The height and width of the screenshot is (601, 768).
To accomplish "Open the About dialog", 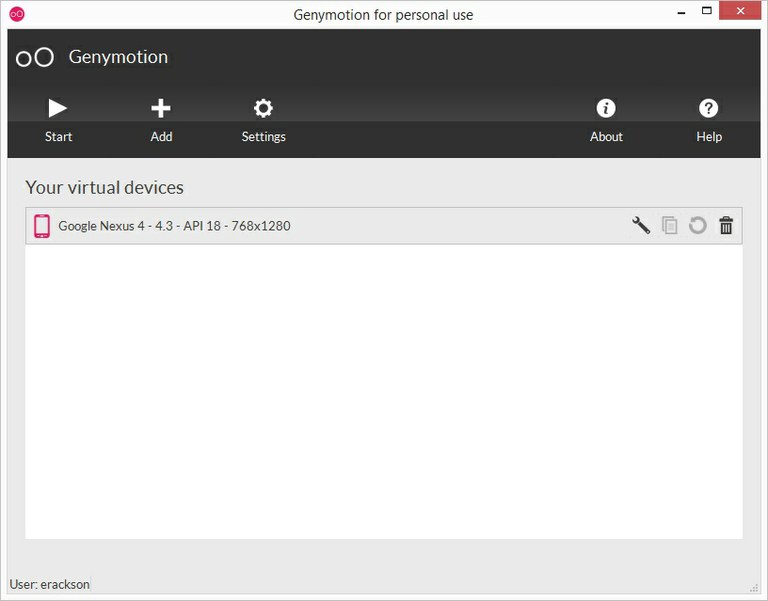I will click(606, 120).
